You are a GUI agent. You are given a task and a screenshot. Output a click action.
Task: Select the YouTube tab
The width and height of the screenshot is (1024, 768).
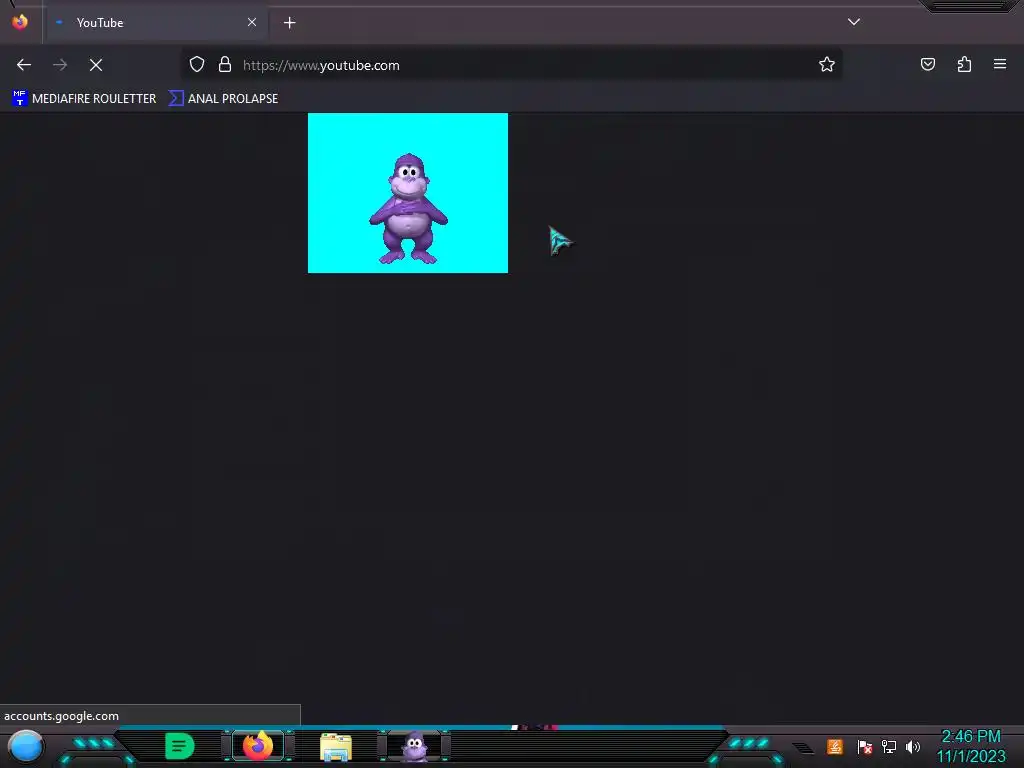tap(156, 22)
